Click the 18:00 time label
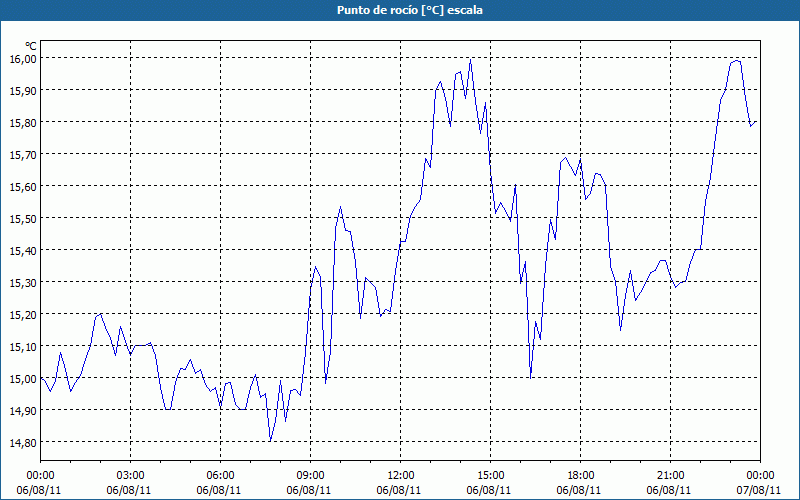Screen dimensions: 800x500 pos(581,476)
